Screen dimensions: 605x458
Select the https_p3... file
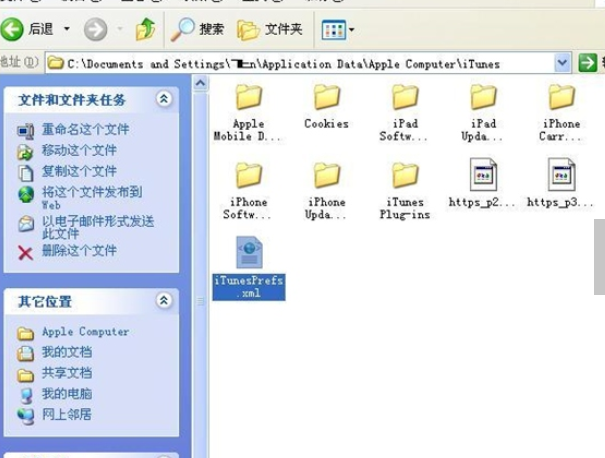561,183
